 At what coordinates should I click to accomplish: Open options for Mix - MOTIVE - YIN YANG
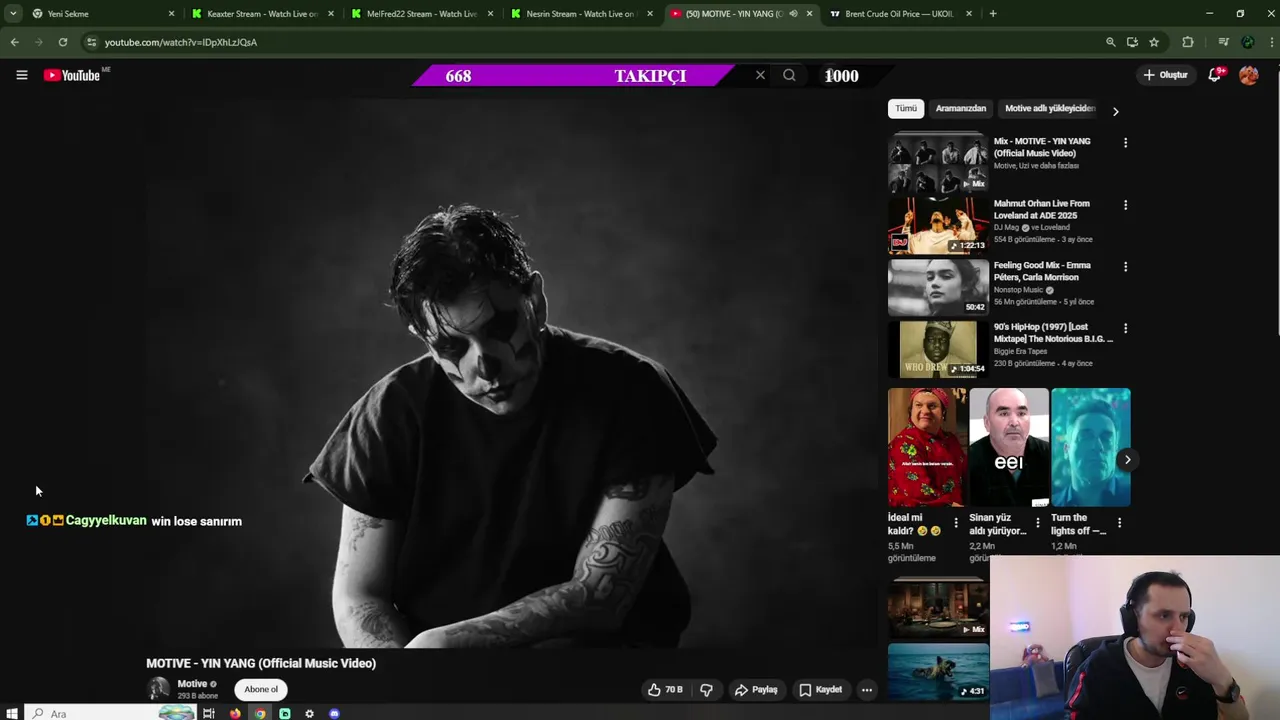tap(1125, 143)
